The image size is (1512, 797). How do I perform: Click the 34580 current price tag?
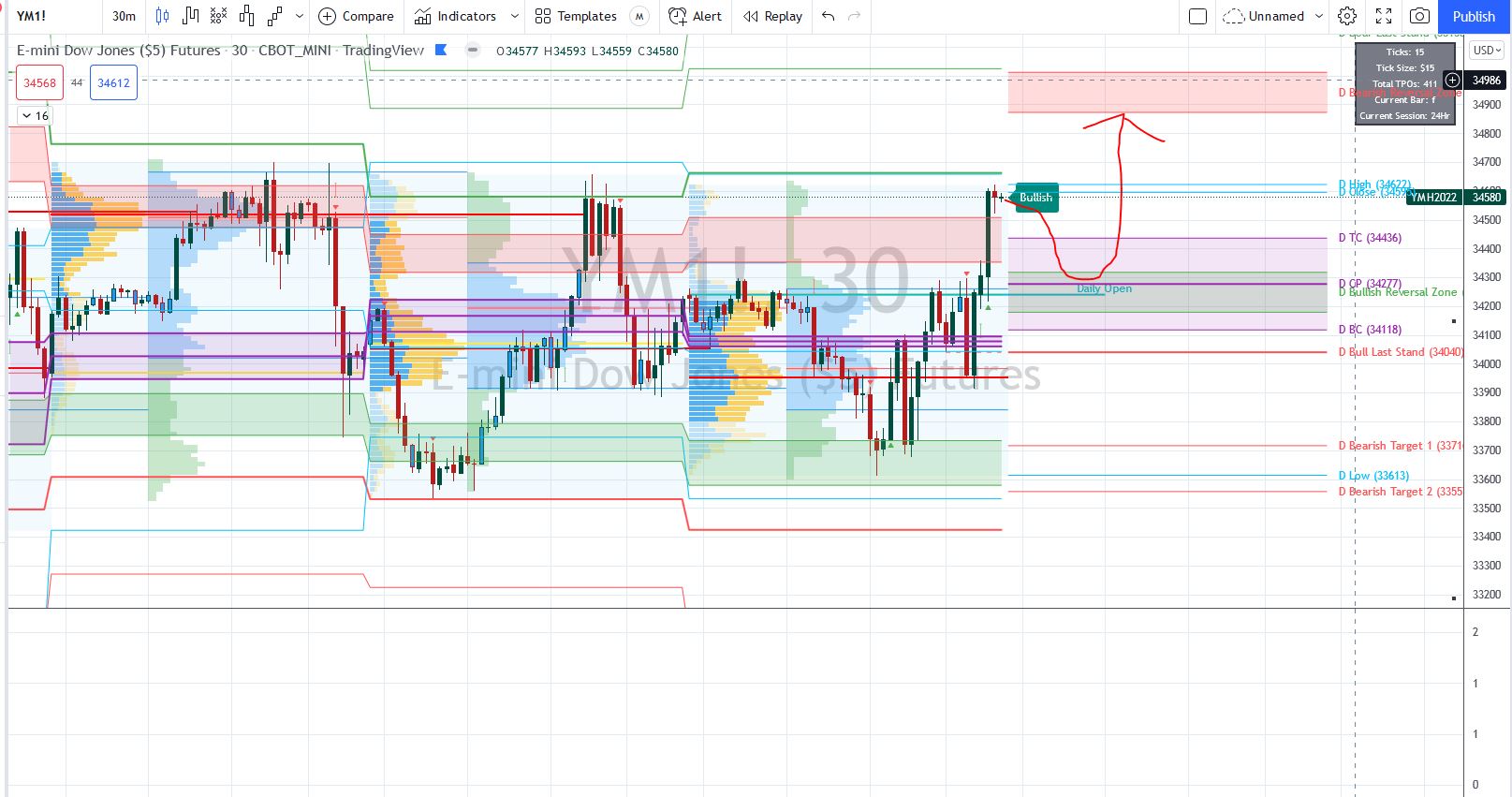(x=1487, y=197)
